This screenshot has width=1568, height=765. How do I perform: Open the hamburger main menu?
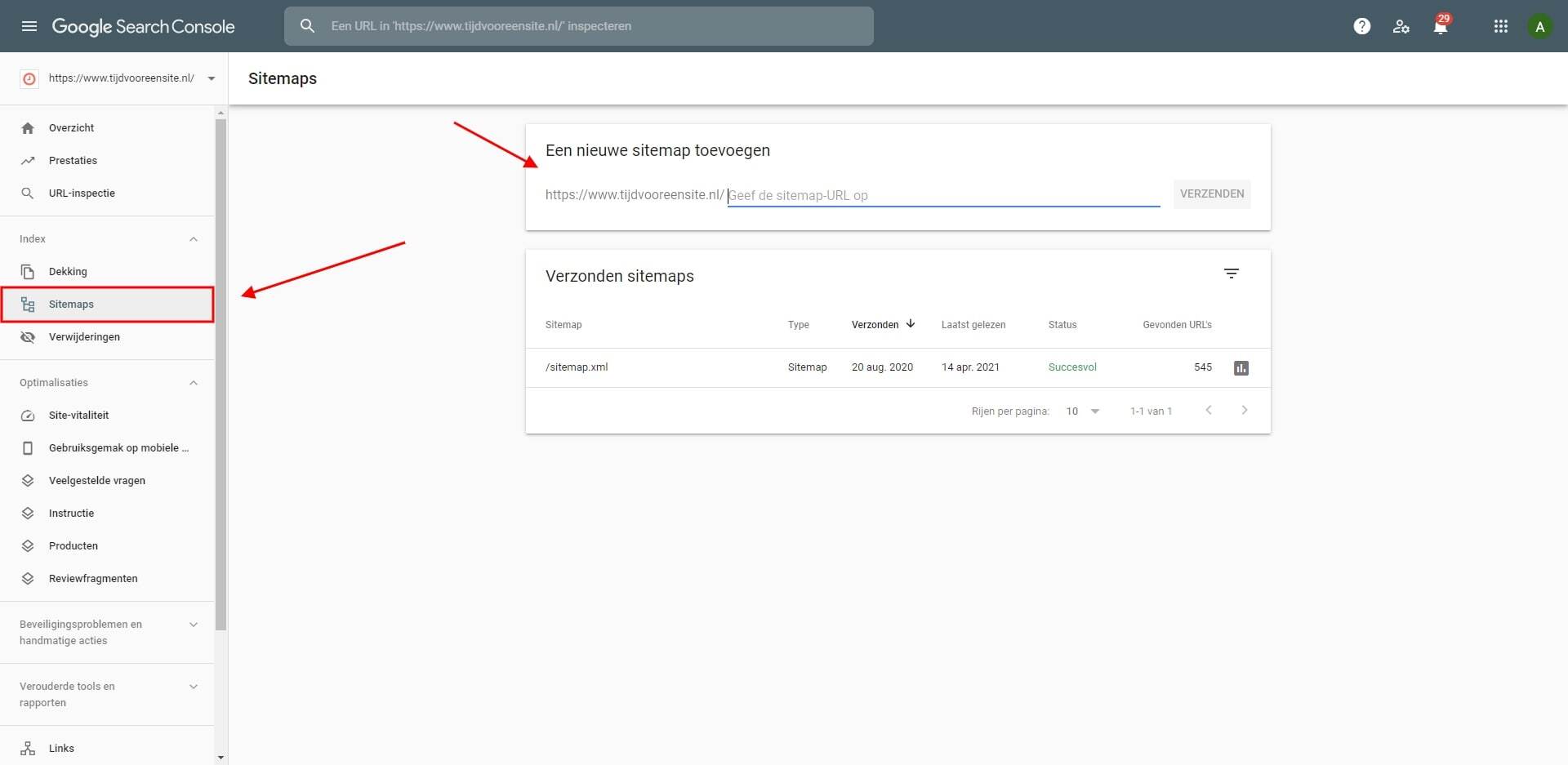point(29,26)
